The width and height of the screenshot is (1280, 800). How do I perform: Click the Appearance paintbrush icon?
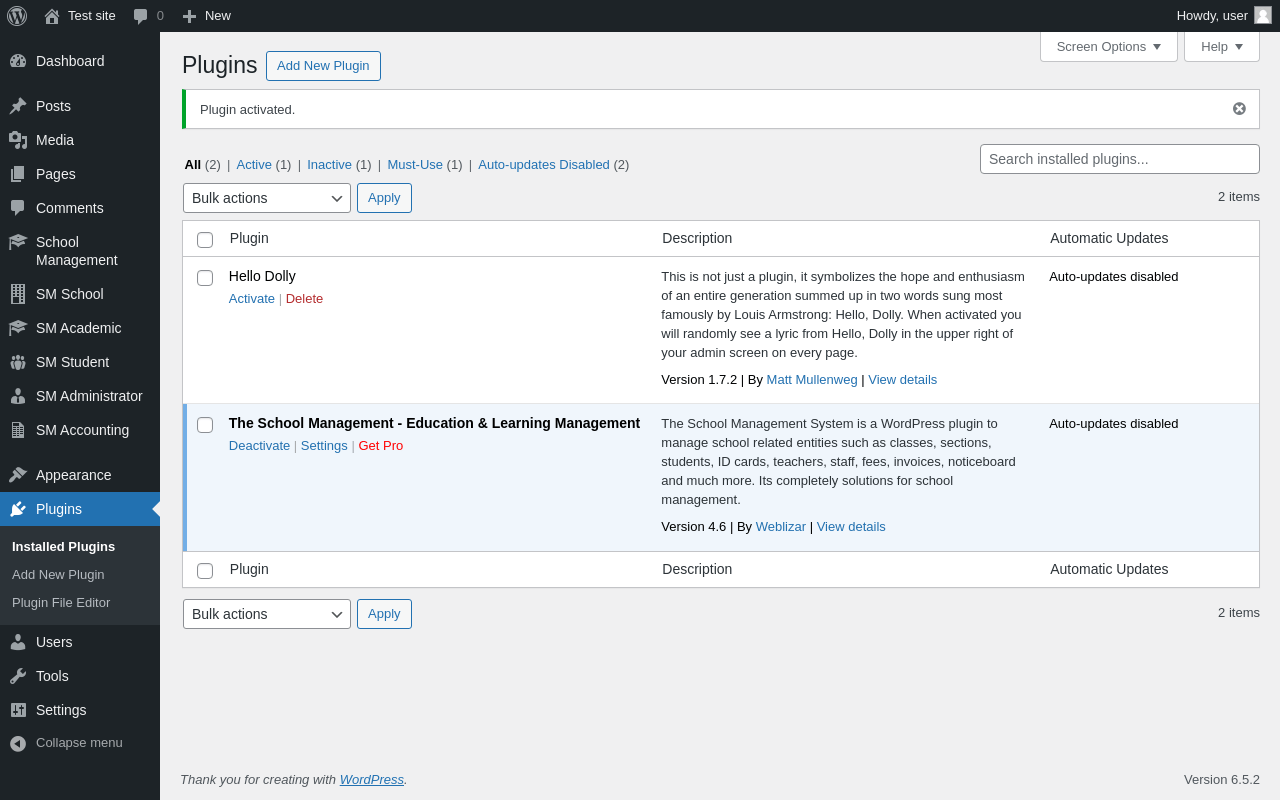(18, 475)
